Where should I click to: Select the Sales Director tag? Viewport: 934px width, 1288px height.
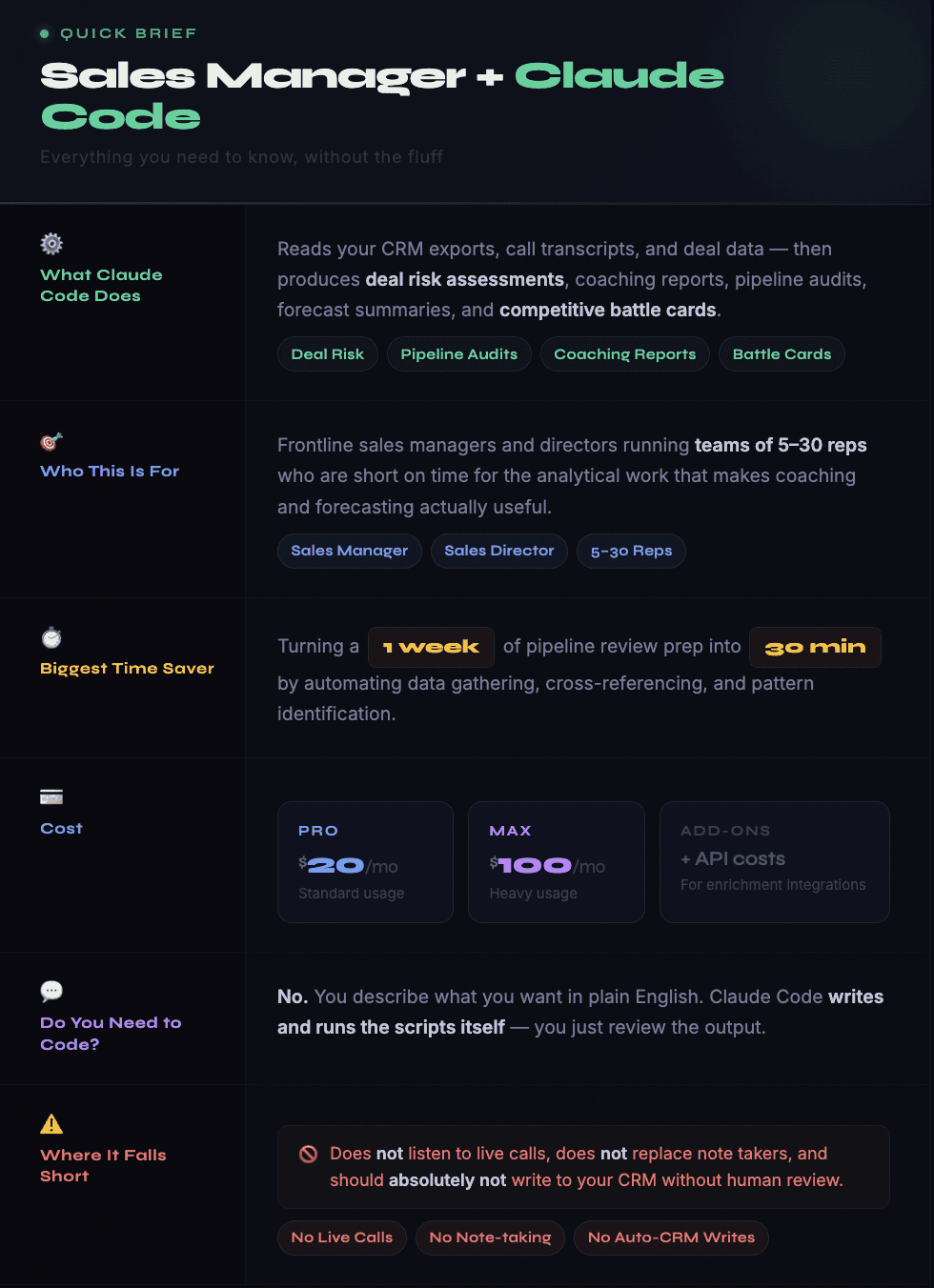[498, 551]
